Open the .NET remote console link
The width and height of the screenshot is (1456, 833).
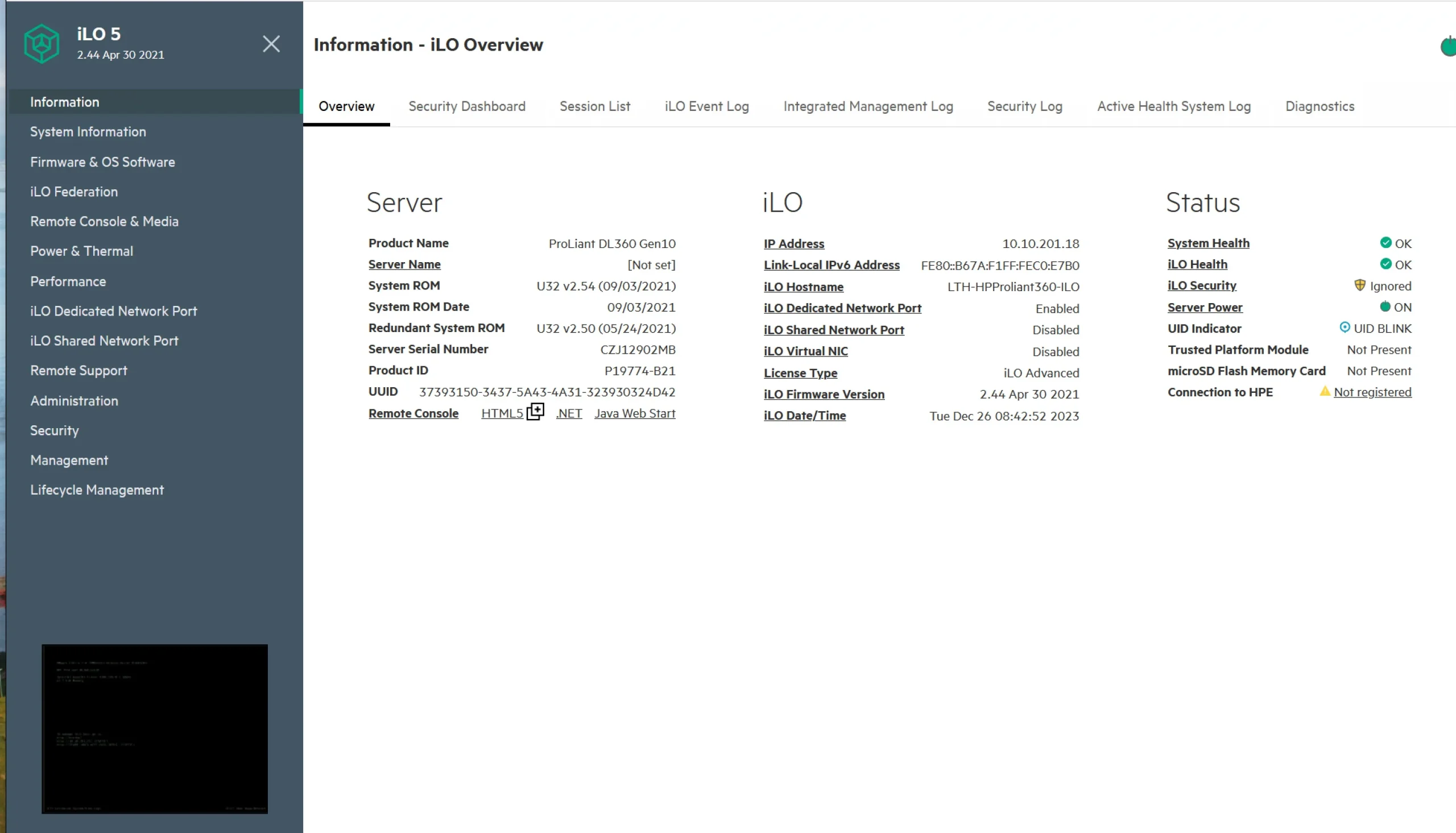(x=569, y=413)
